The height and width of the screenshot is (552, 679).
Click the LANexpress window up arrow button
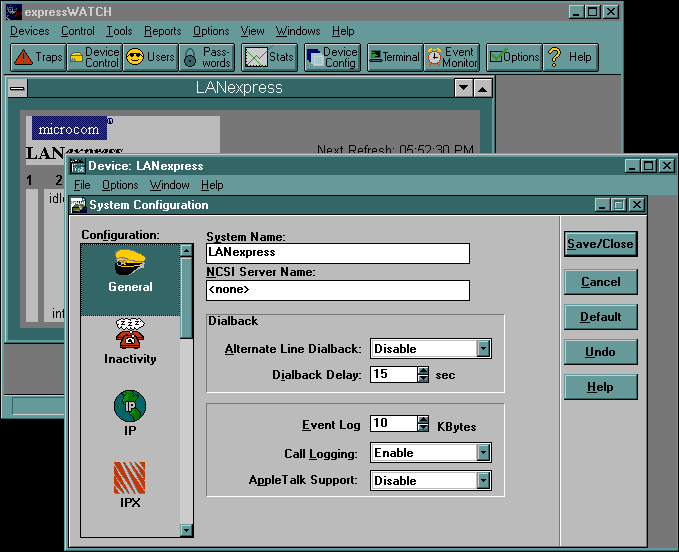point(483,88)
